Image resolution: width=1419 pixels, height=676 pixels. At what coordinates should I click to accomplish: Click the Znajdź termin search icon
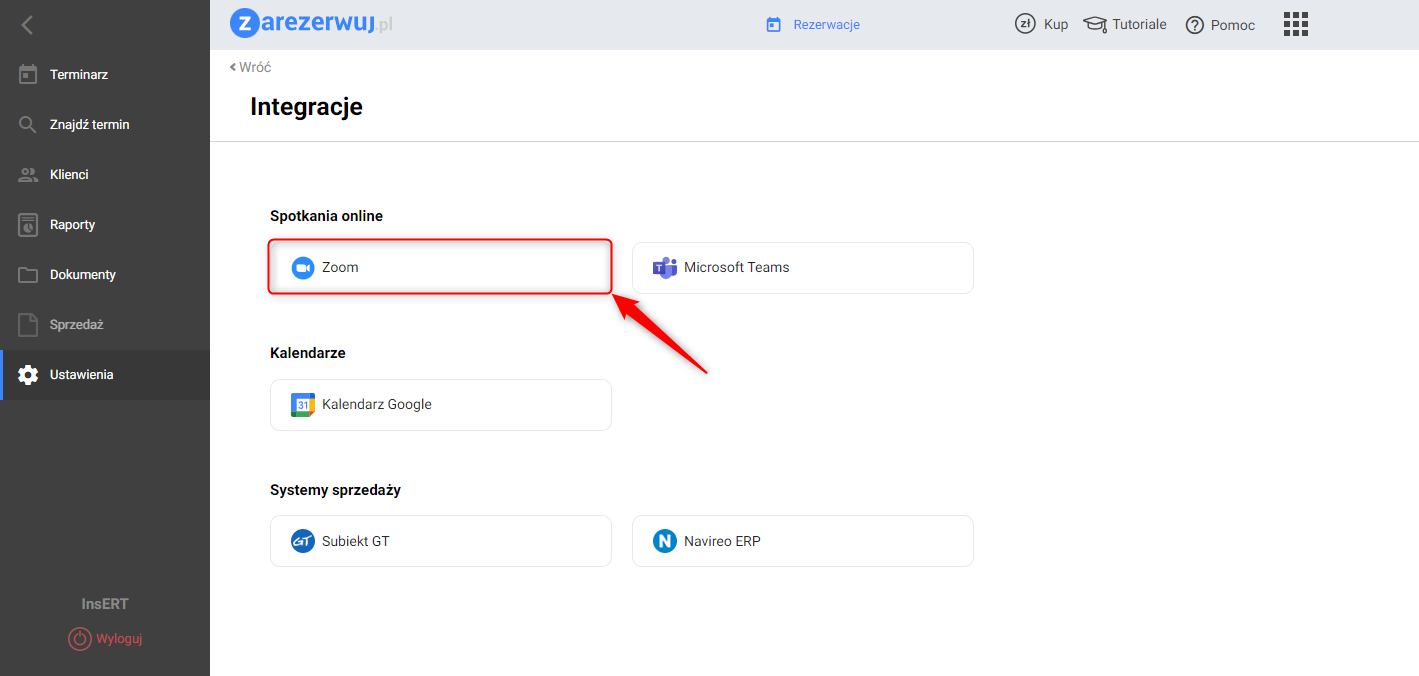coord(28,124)
